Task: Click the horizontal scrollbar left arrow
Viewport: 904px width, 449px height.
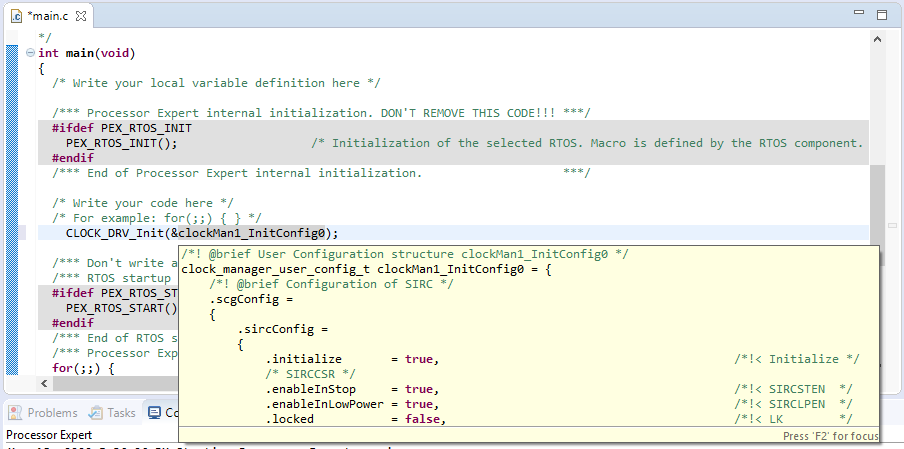Action: 44,383
